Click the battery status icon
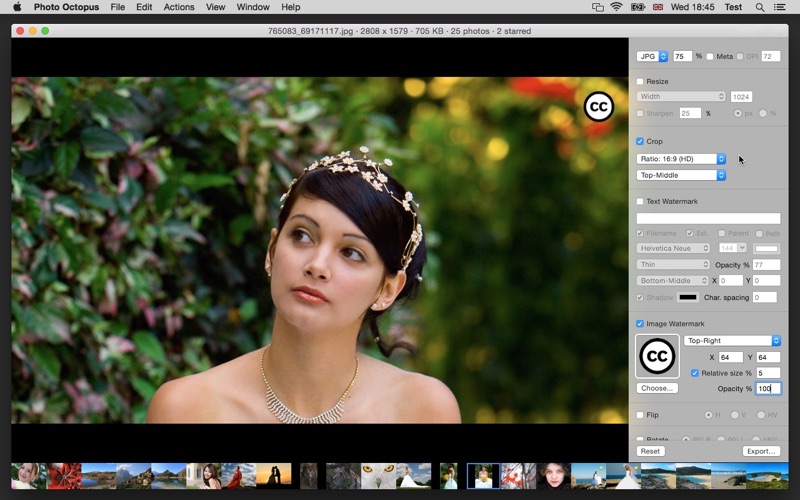The width and height of the screenshot is (800, 500). pos(638,7)
